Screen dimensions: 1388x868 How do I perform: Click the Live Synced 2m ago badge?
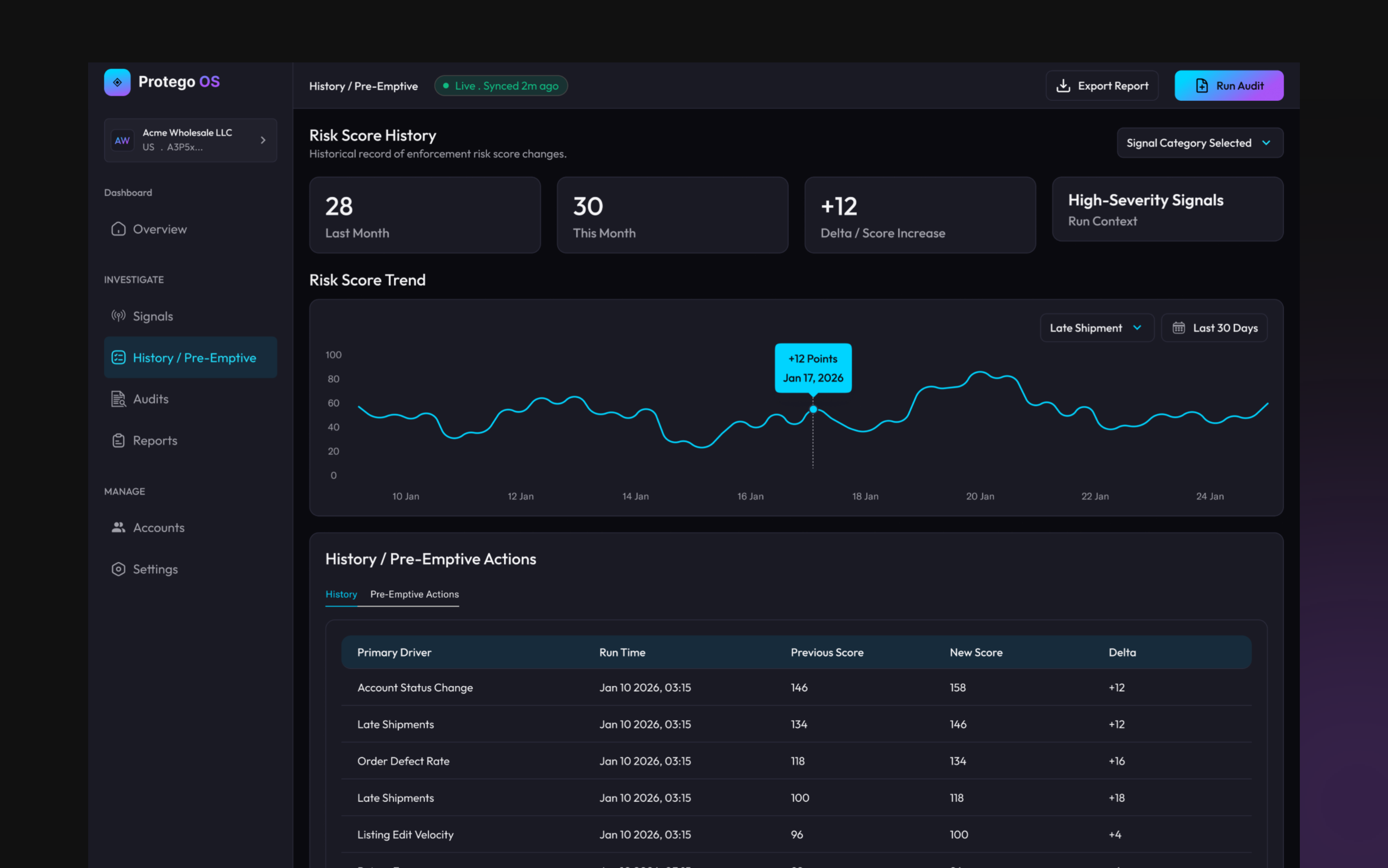(x=501, y=85)
